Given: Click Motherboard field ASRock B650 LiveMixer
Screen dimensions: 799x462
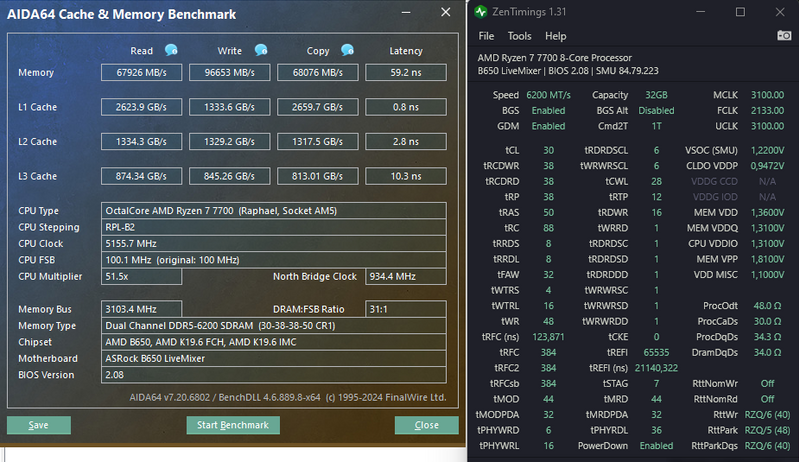Looking at the screenshot, I should [274, 358].
